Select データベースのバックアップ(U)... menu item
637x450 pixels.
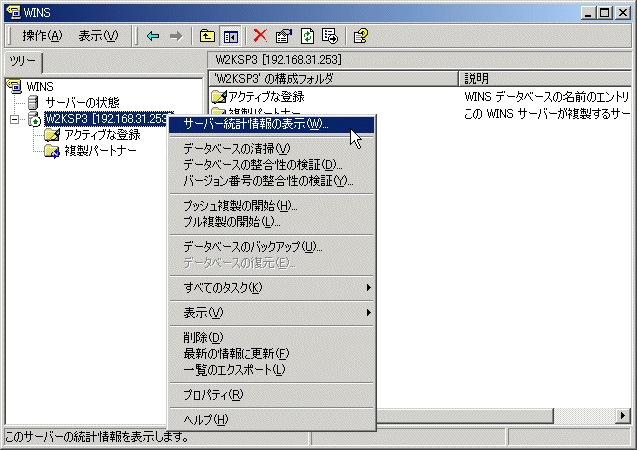[x=271, y=247]
